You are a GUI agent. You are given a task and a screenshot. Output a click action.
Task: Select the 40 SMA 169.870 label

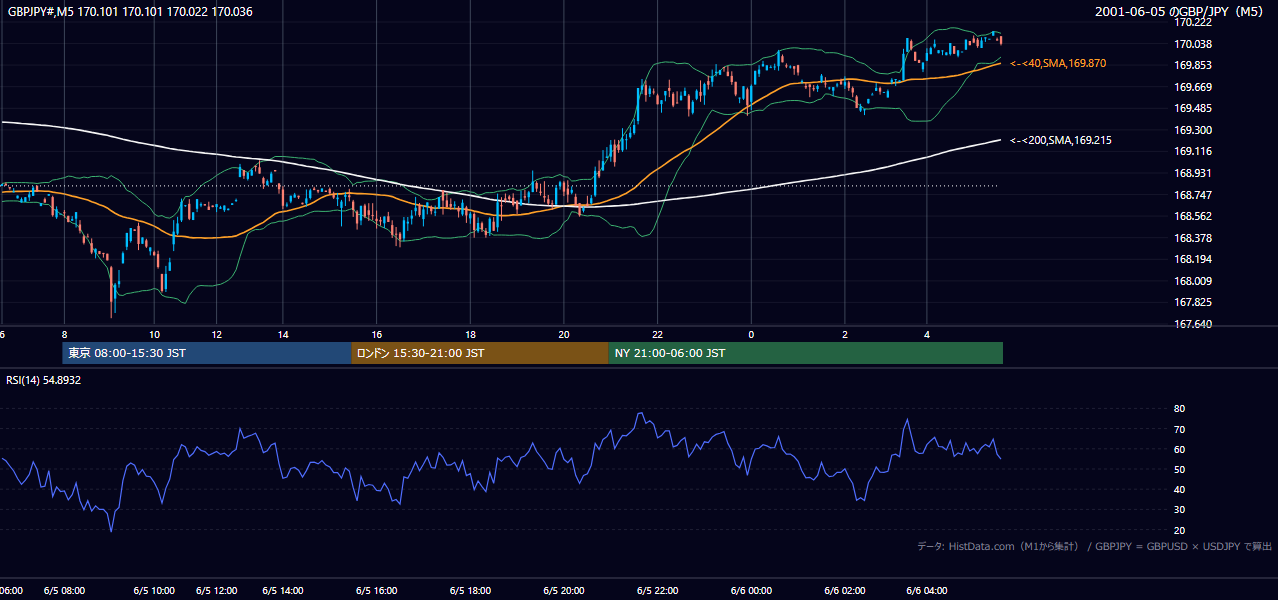coord(1058,63)
